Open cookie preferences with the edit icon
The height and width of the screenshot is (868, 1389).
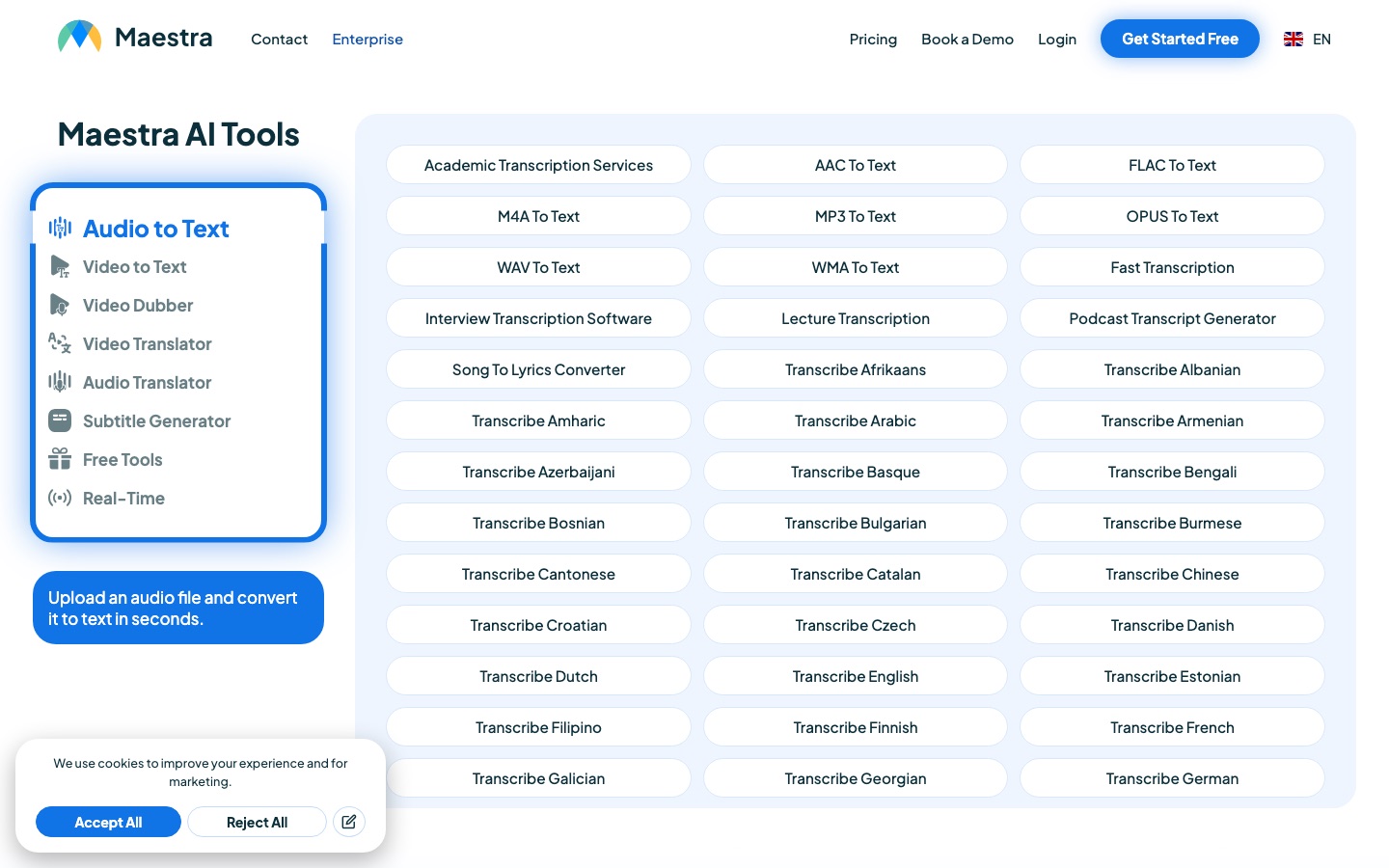click(349, 822)
